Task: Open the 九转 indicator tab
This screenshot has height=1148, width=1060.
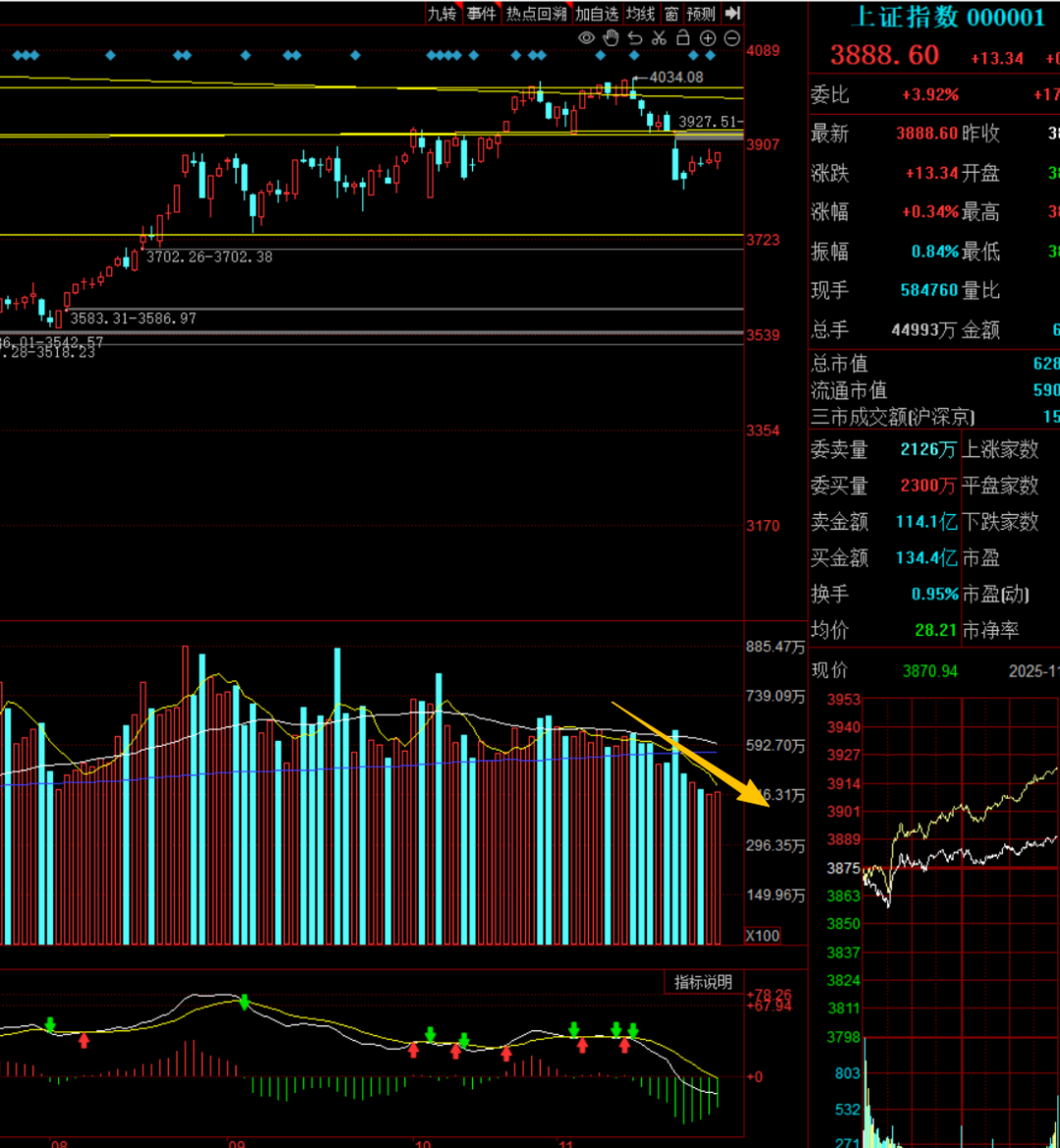Action: [x=442, y=14]
